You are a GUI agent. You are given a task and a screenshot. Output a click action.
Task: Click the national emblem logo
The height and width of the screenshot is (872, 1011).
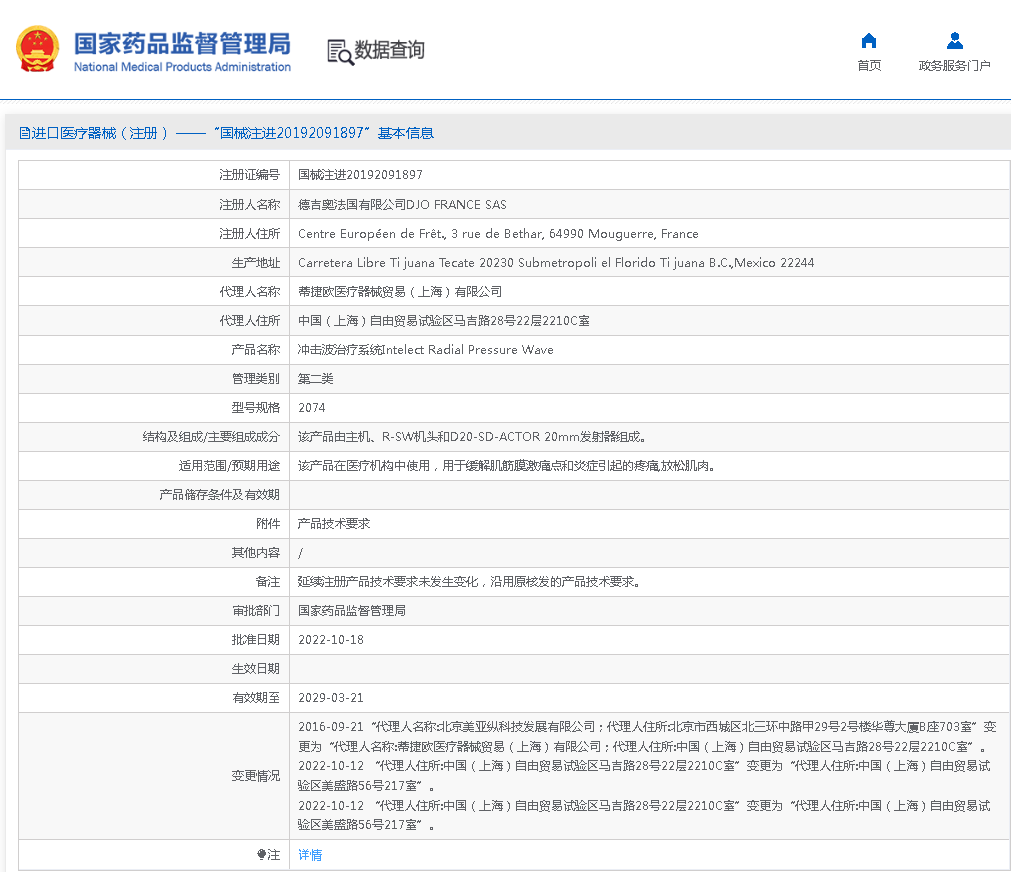(37, 49)
